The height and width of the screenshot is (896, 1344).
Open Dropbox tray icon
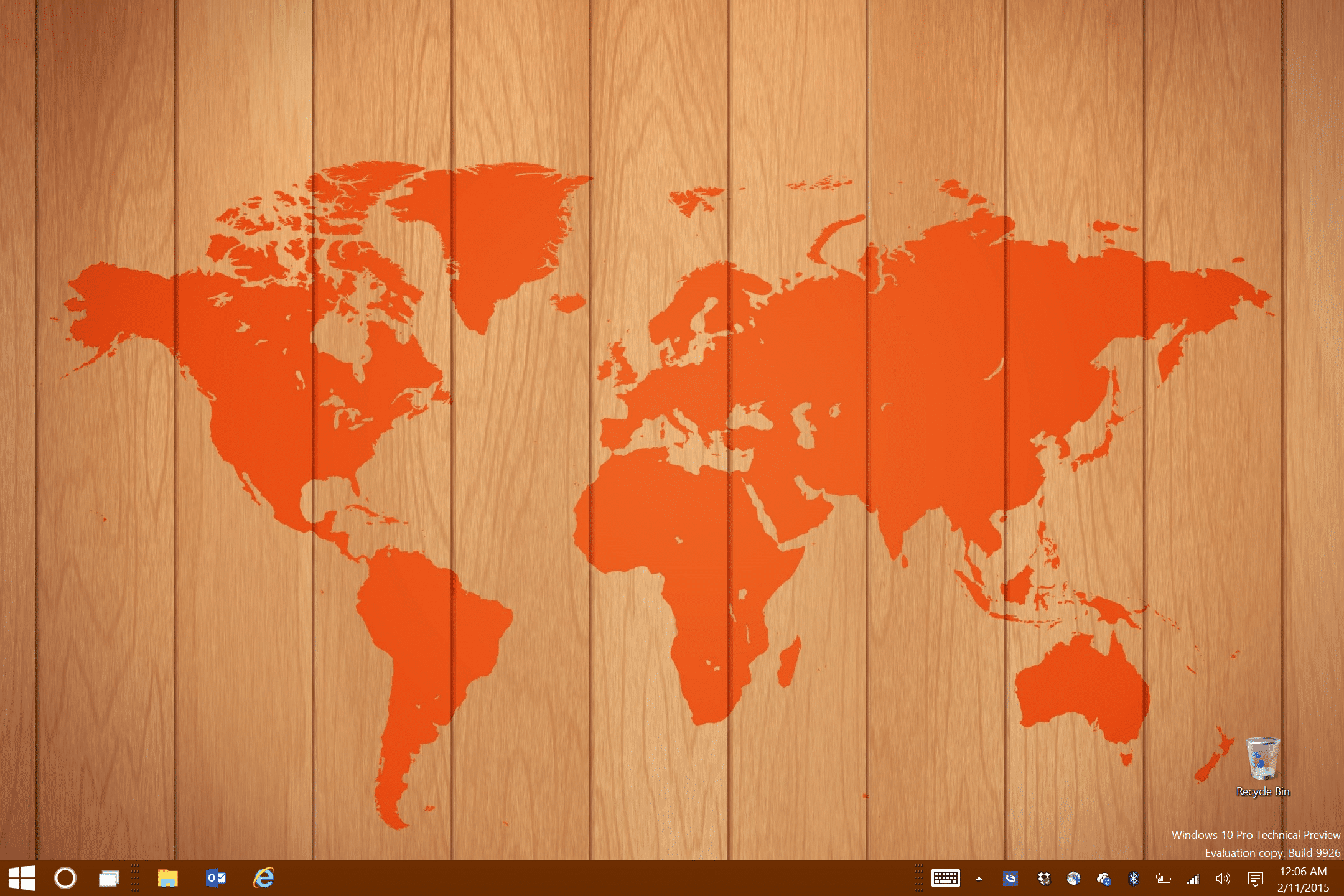point(1043,879)
